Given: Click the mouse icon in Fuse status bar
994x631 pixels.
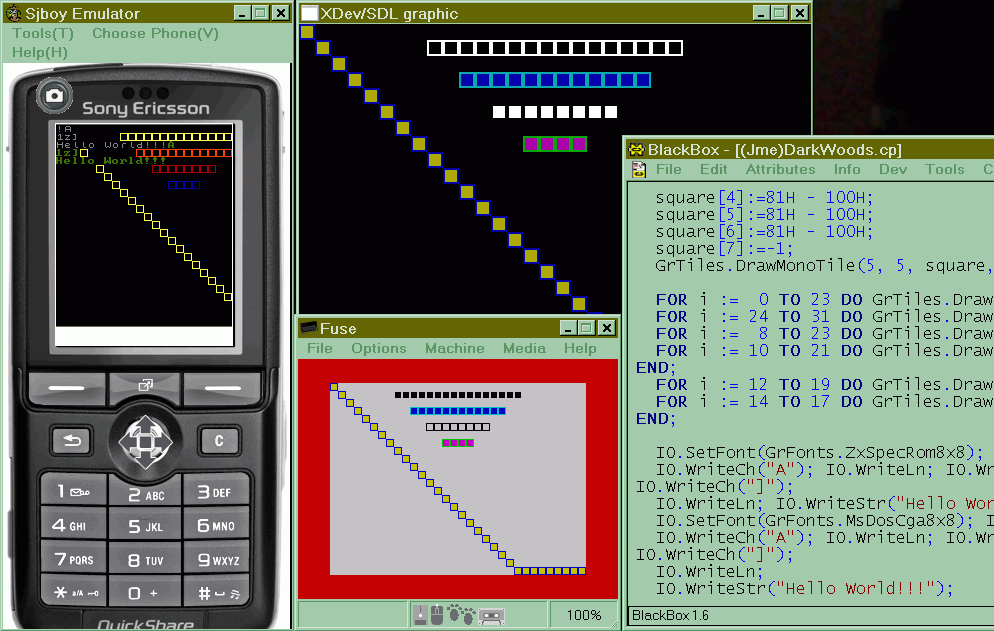Looking at the screenshot, I should tap(437, 615).
